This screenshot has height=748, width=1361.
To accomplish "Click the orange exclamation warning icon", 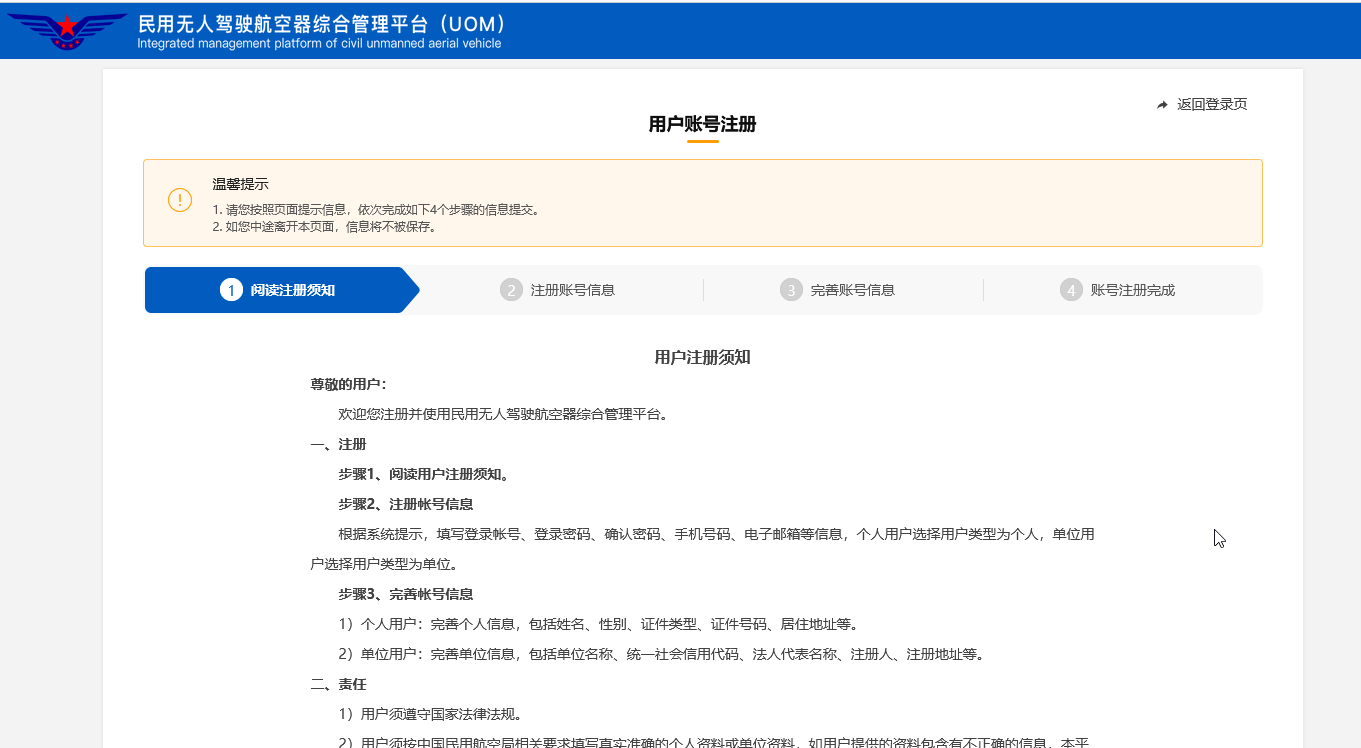I will pyautogui.click(x=180, y=200).
